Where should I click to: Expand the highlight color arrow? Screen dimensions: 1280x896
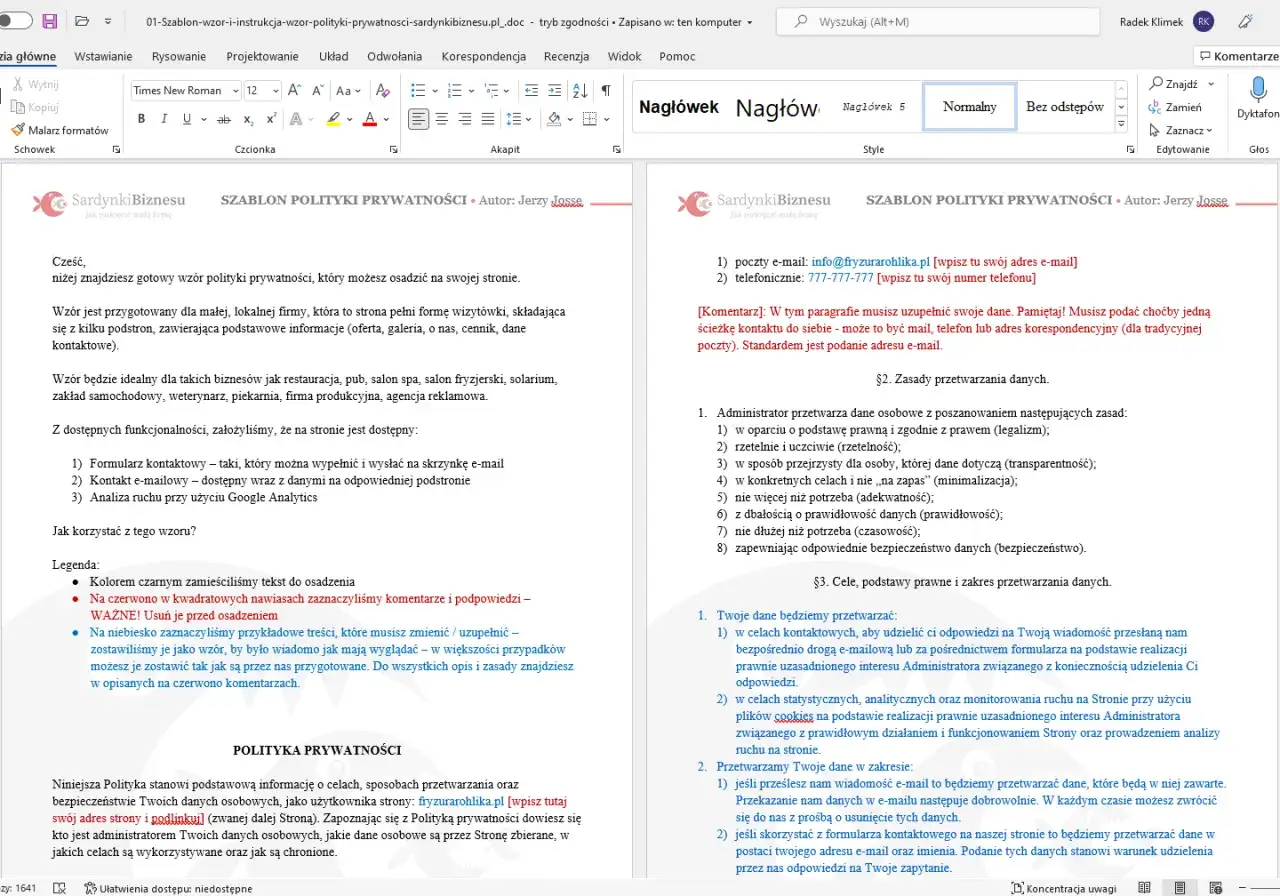[350, 119]
